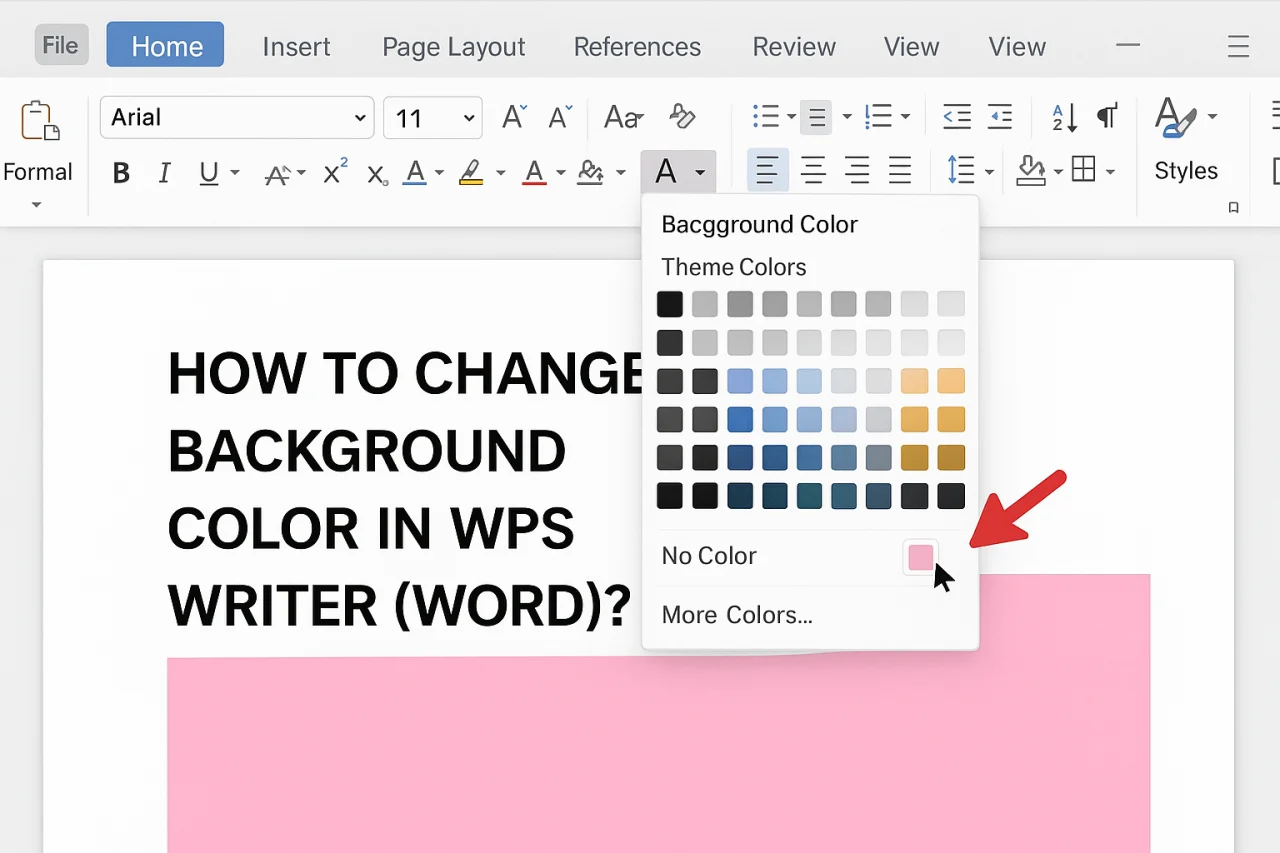Screen dimensions: 1280x853
Task: Select No Color option
Action: coord(709,556)
